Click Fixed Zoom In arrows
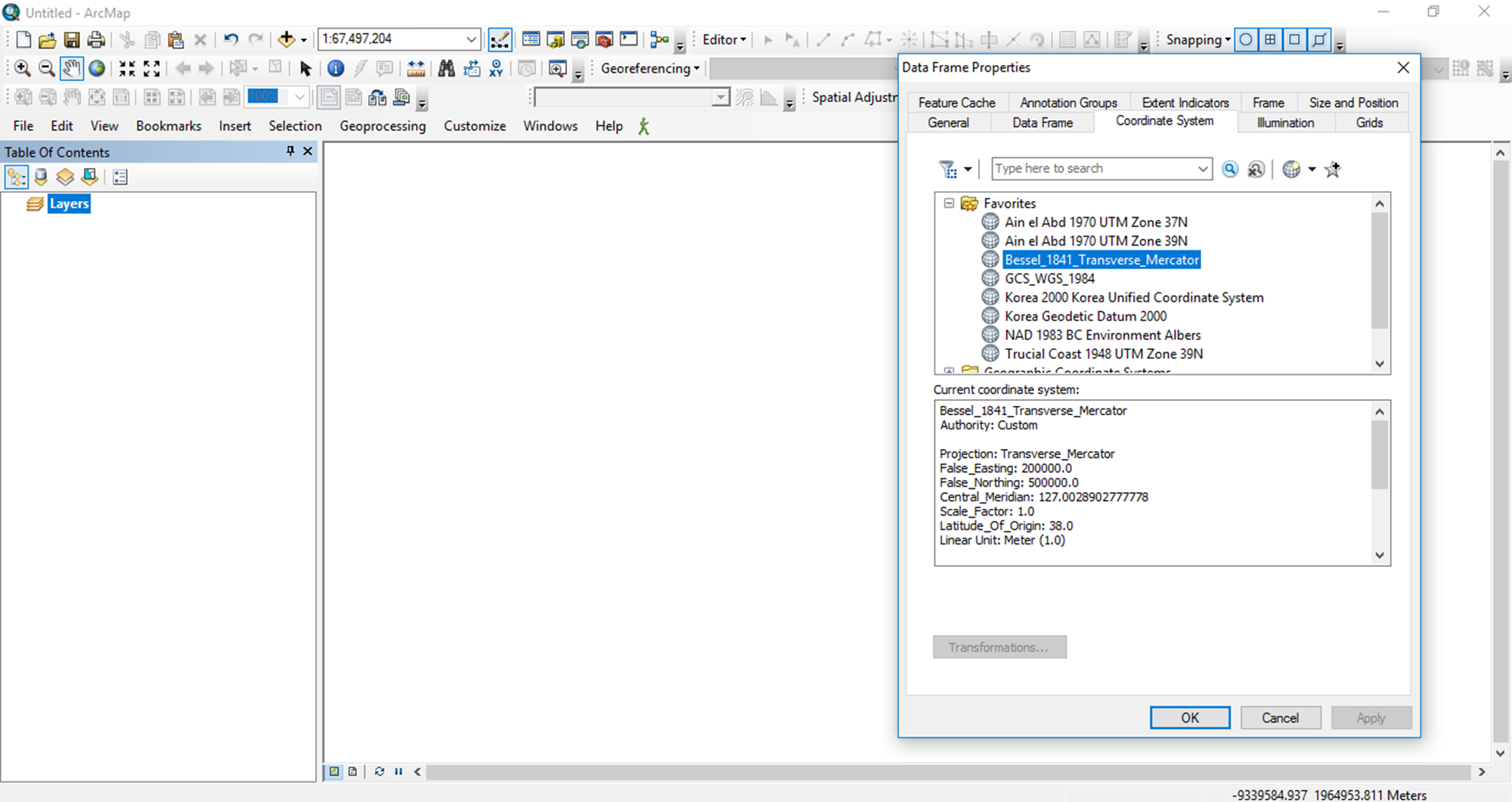1512x802 pixels. [x=127, y=69]
